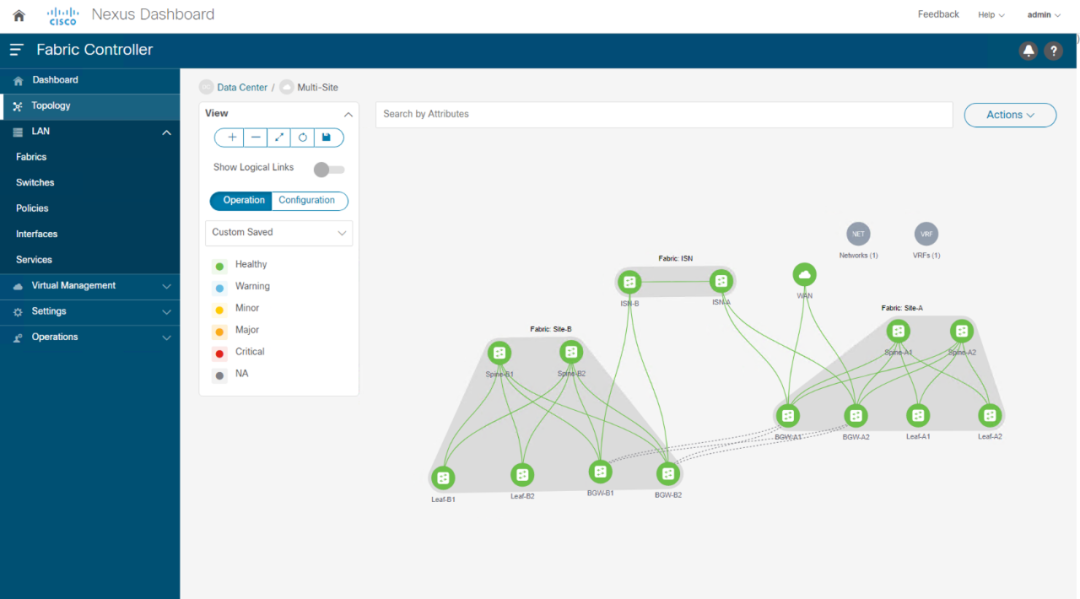Select the Spine-A2 switch node
1080x599 pixels.
tap(962, 331)
